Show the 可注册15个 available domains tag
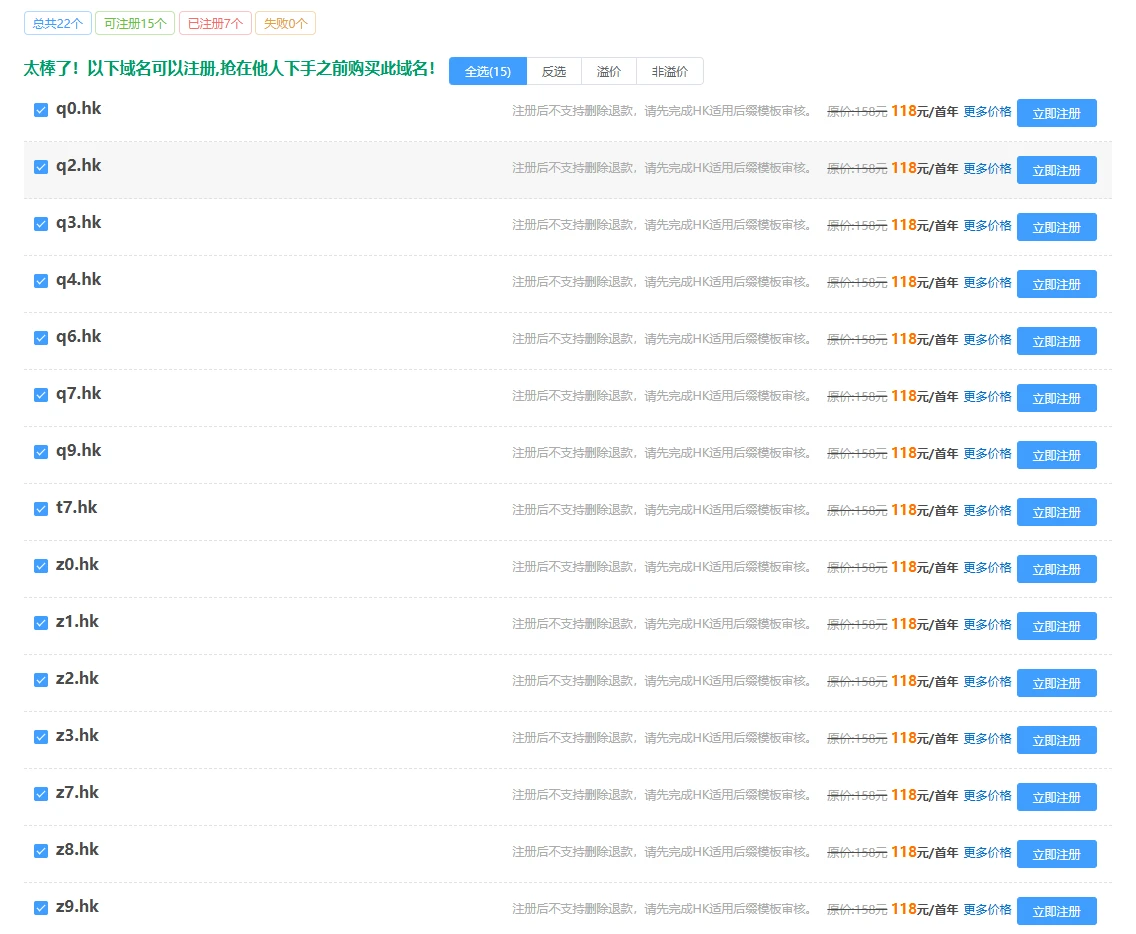The width and height of the screenshot is (1136, 934). point(135,23)
